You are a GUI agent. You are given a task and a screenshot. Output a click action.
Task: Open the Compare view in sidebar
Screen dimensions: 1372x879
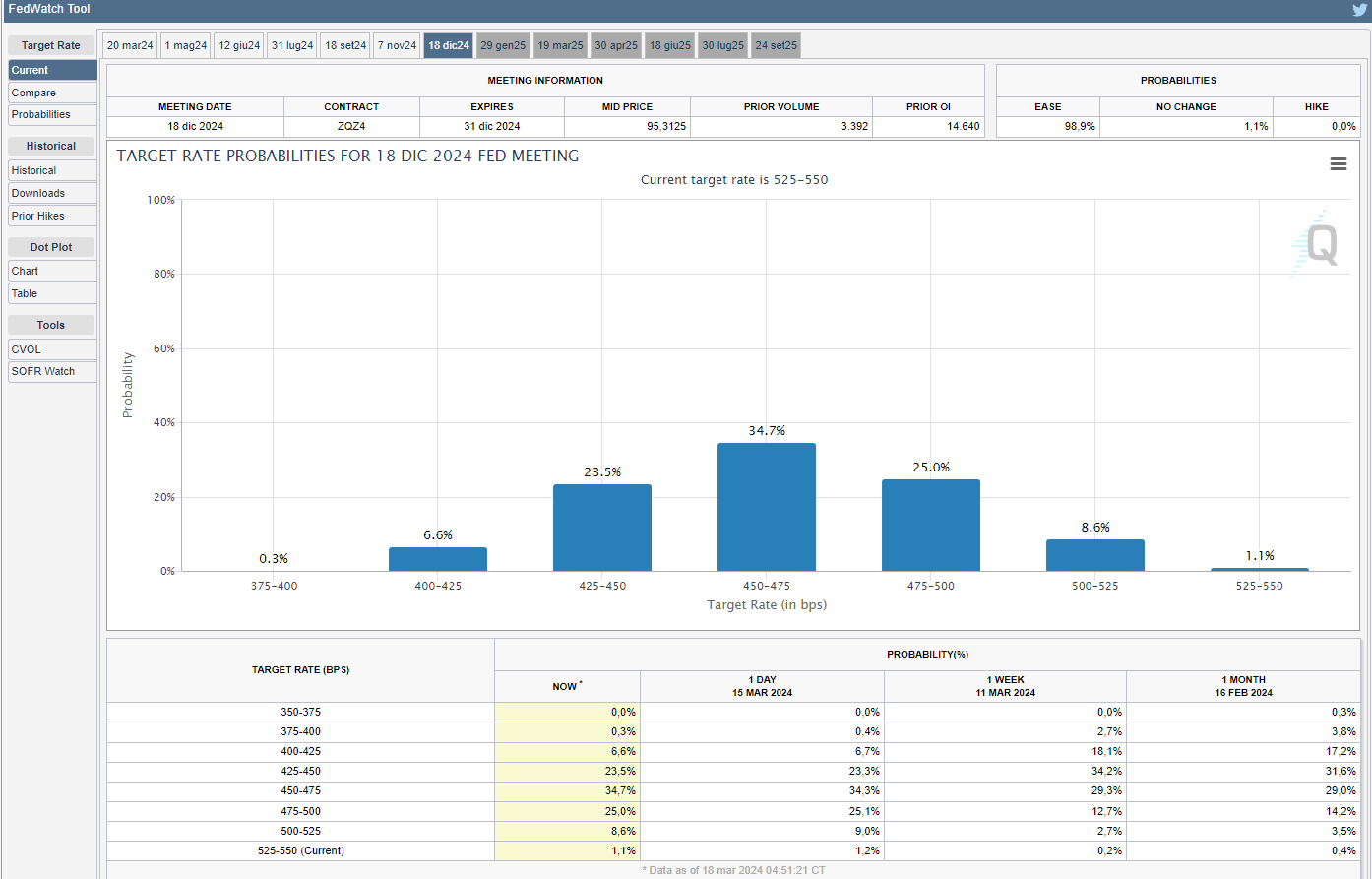pos(52,93)
